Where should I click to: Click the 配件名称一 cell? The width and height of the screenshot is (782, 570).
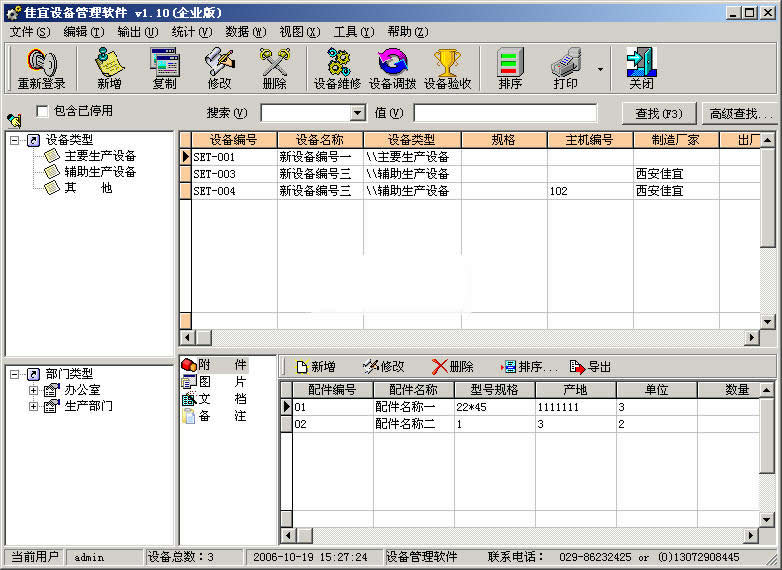coord(413,407)
